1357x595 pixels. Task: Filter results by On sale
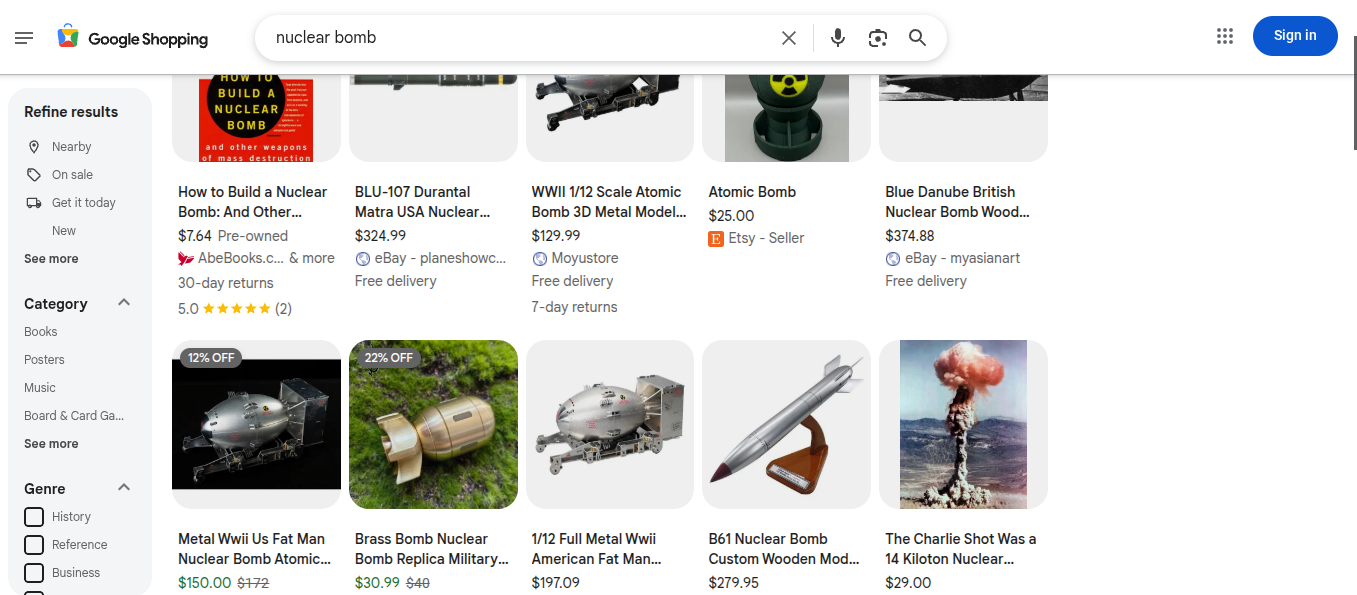(72, 175)
